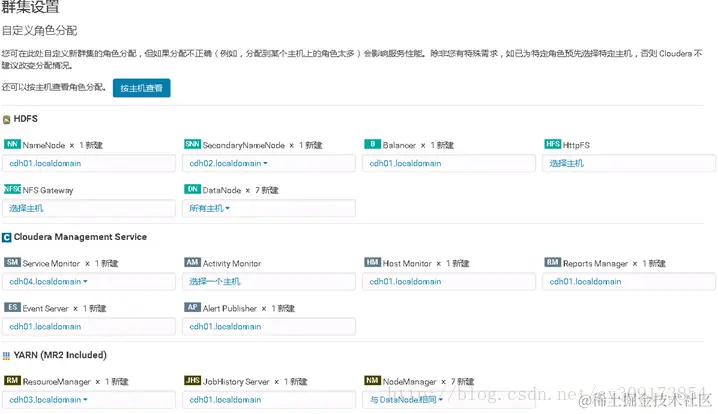The width and height of the screenshot is (718, 414).
Task: Click the DN DataNode badge
Action: click(192, 189)
